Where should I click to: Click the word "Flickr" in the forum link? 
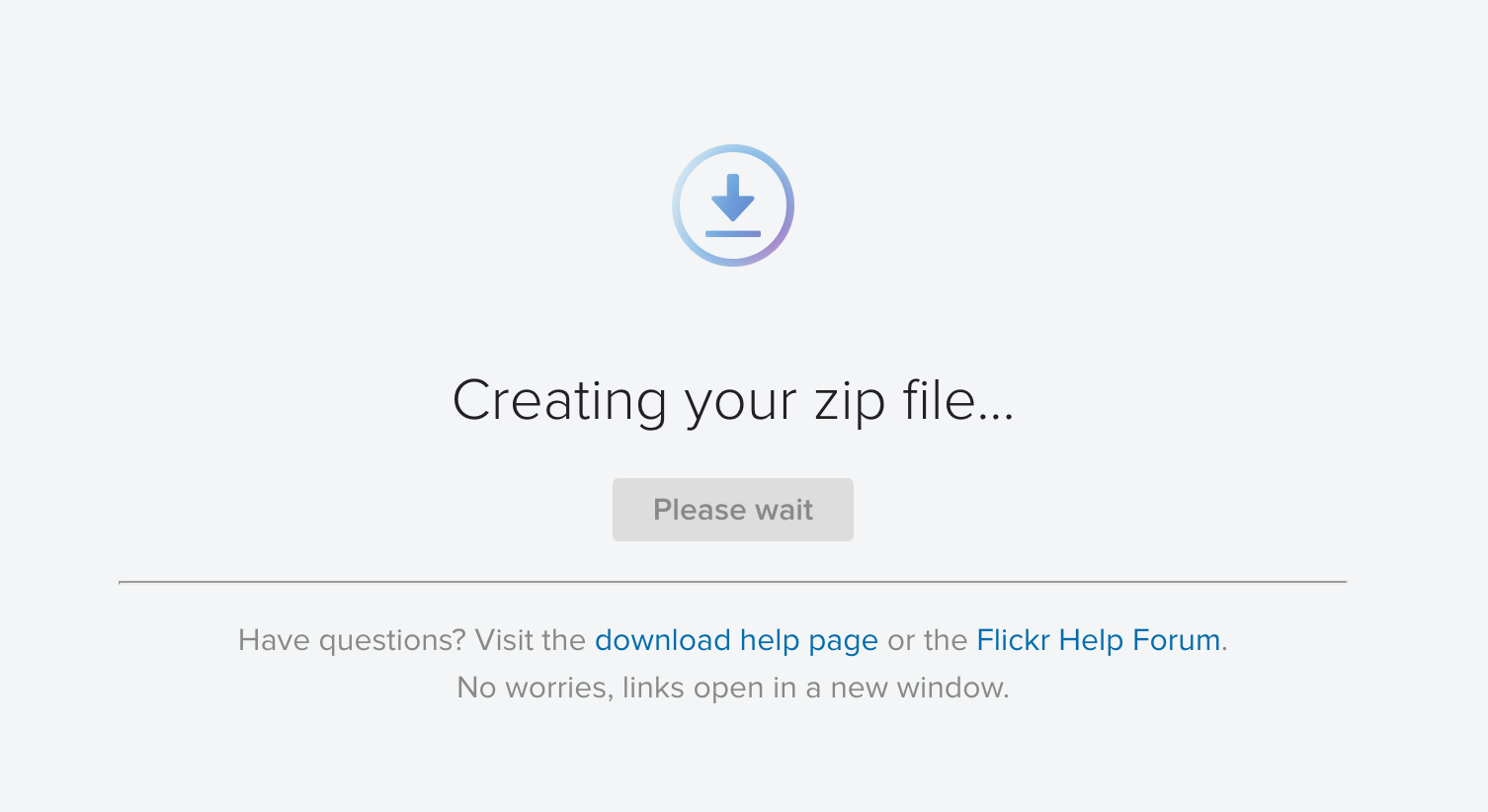point(1013,640)
